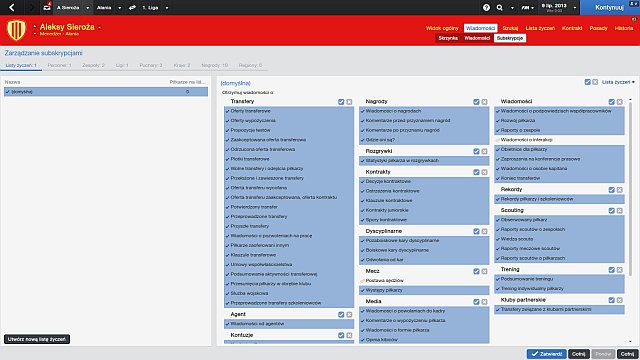This screenshot has height=360, width=640.
Task: Toggle the Służba wojskowa subscription
Action: (289, 293)
